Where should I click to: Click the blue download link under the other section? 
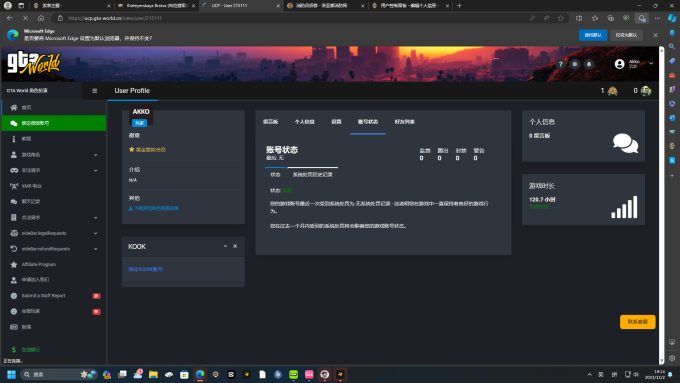tap(154, 208)
